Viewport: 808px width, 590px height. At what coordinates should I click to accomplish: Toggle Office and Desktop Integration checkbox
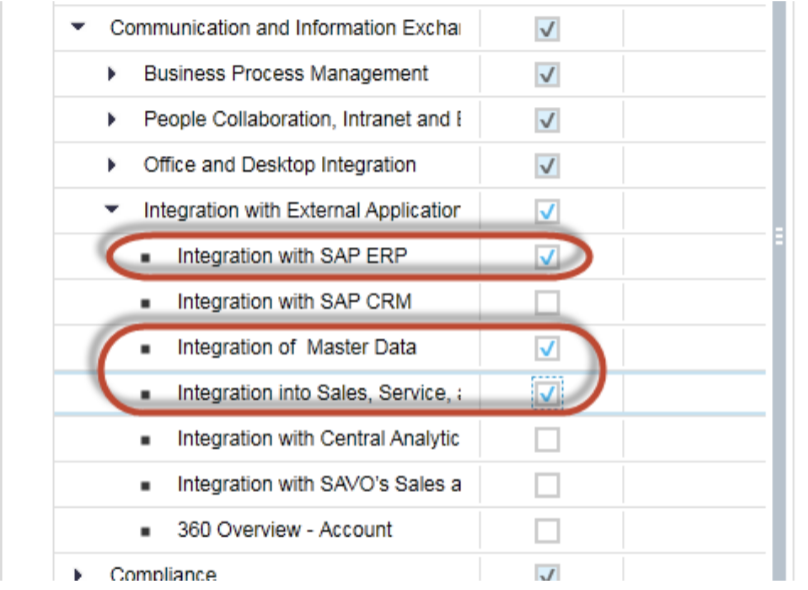(547, 166)
